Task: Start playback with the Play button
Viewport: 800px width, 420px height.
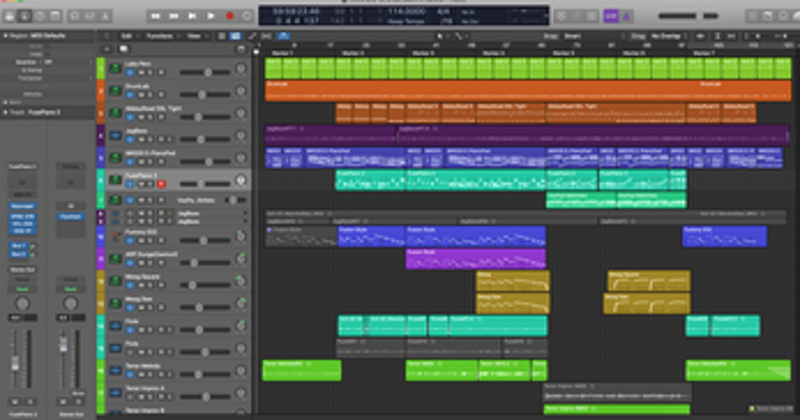Action: pos(211,16)
